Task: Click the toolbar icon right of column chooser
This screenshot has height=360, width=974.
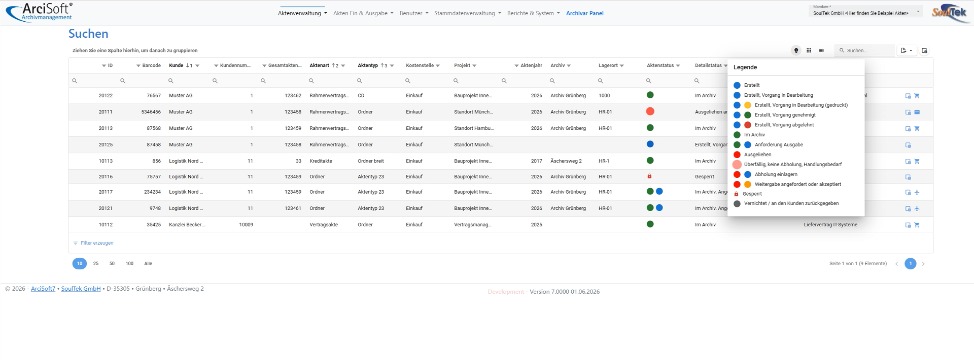Action: (x=821, y=50)
